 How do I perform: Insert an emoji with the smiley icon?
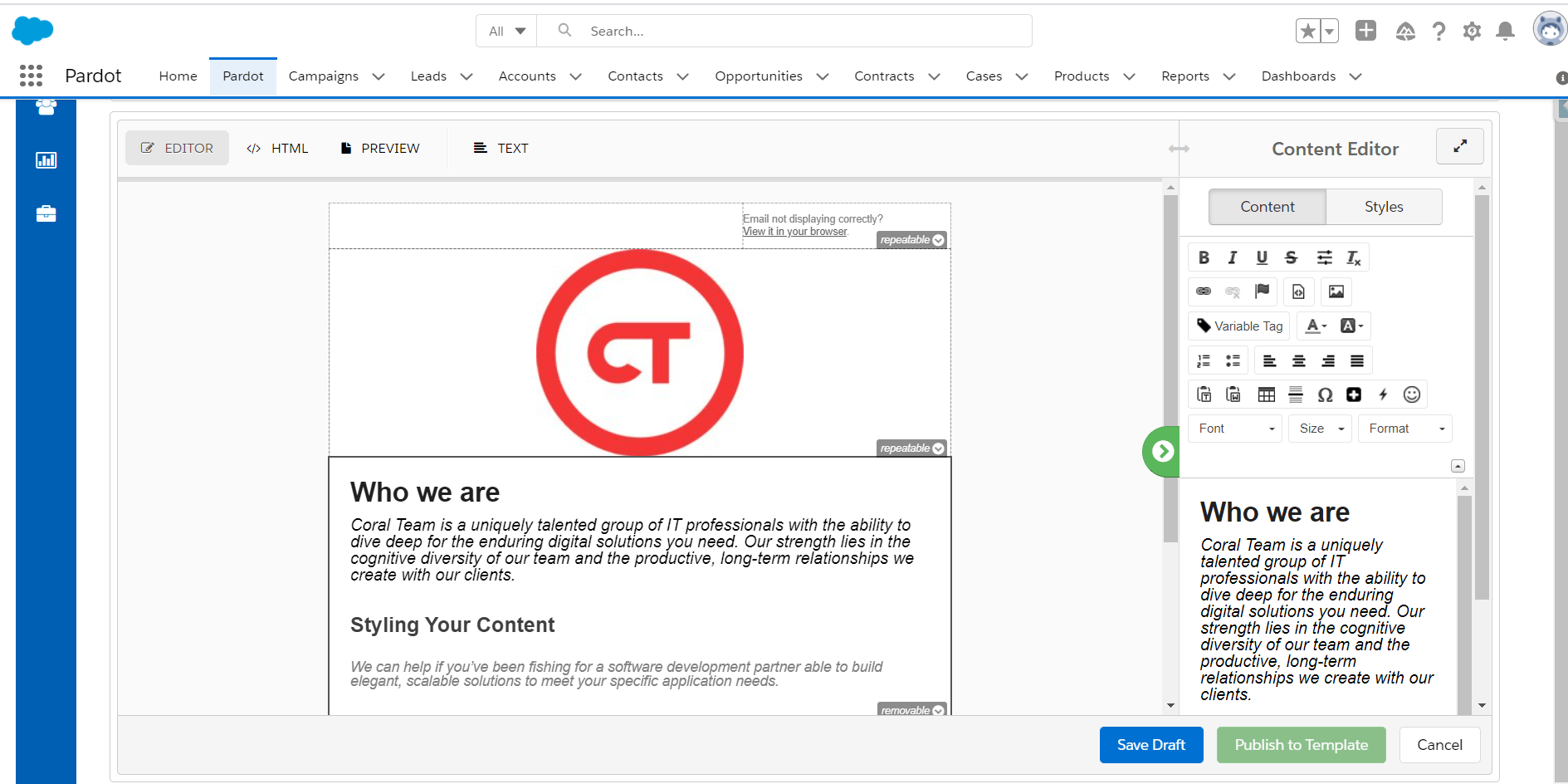pyautogui.click(x=1412, y=394)
